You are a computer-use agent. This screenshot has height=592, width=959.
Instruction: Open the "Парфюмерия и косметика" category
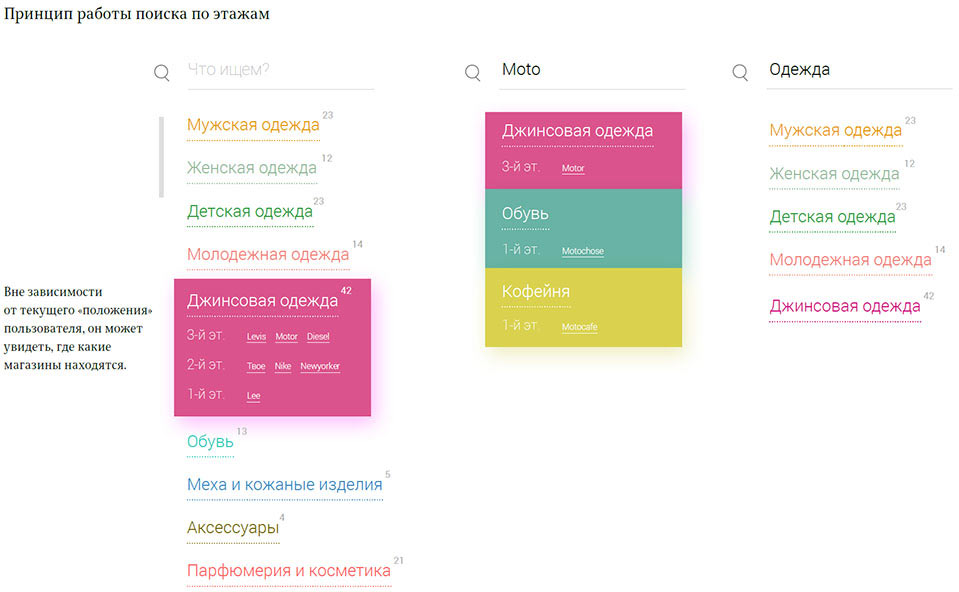(x=288, y=571)
